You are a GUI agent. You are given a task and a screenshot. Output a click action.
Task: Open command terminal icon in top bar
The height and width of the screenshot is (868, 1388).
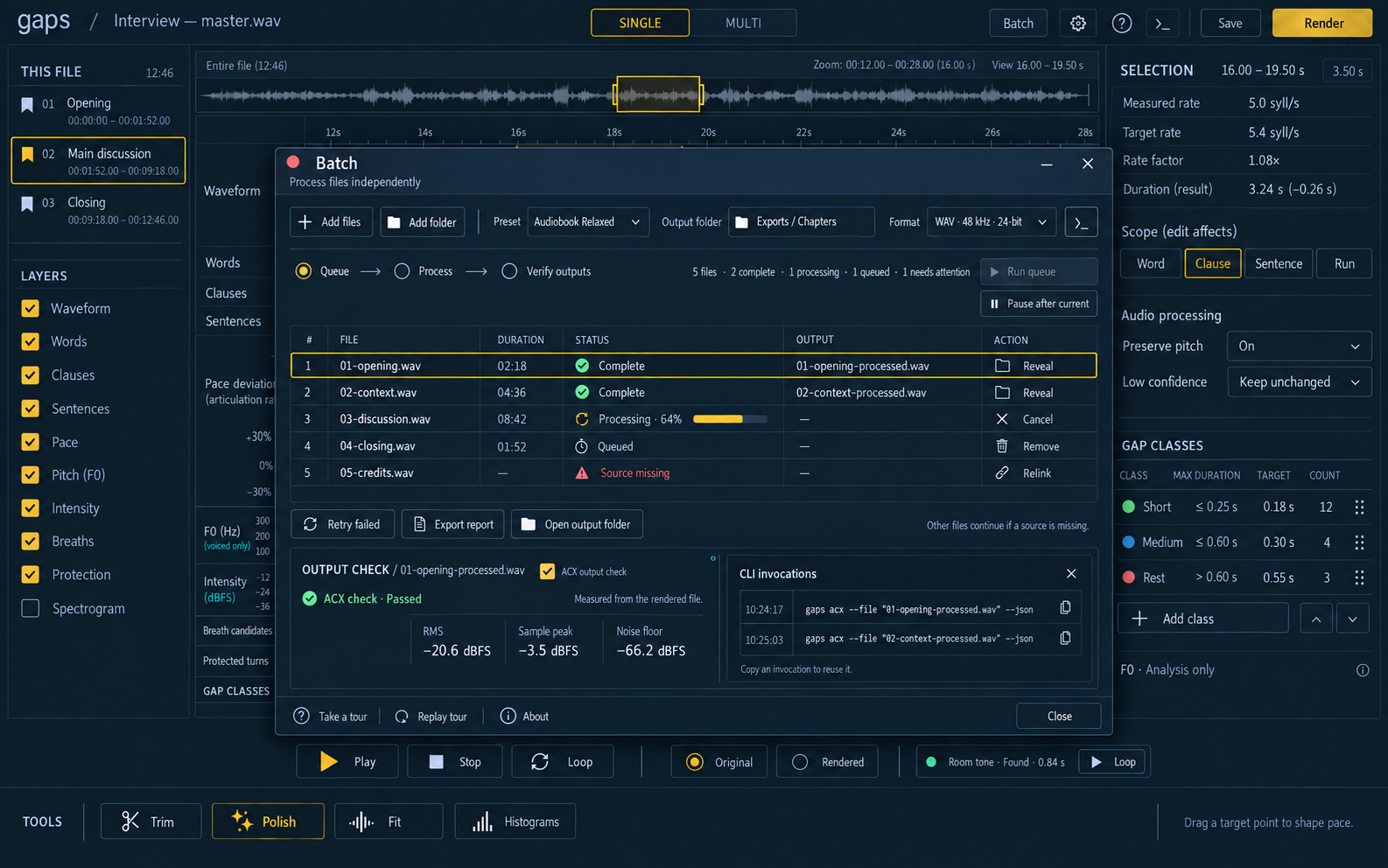click(x=1162, y=24)
